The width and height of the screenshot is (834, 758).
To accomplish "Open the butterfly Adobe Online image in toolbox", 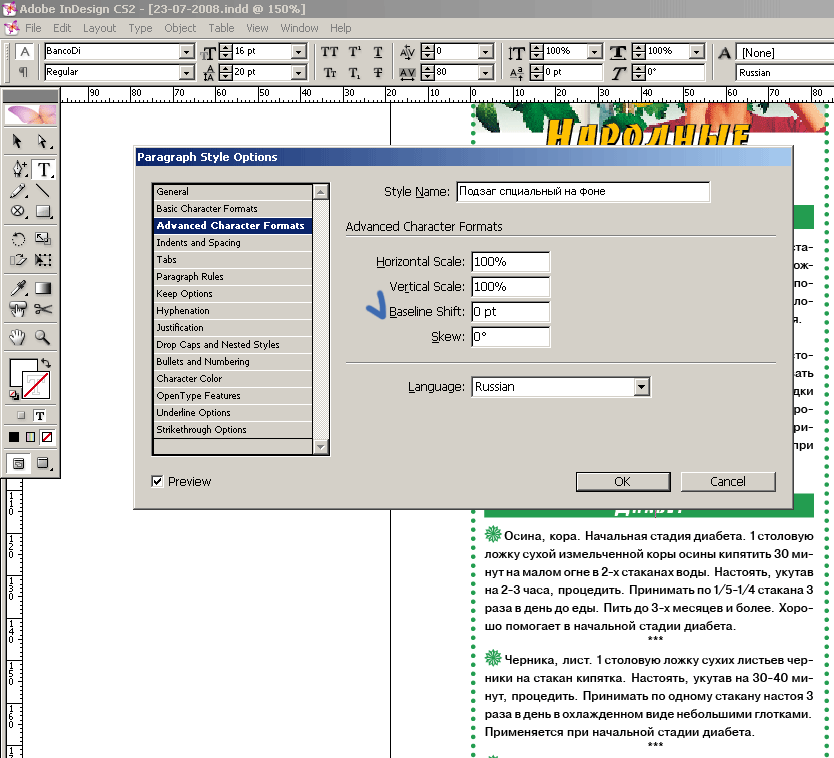I will coord(31,114).
